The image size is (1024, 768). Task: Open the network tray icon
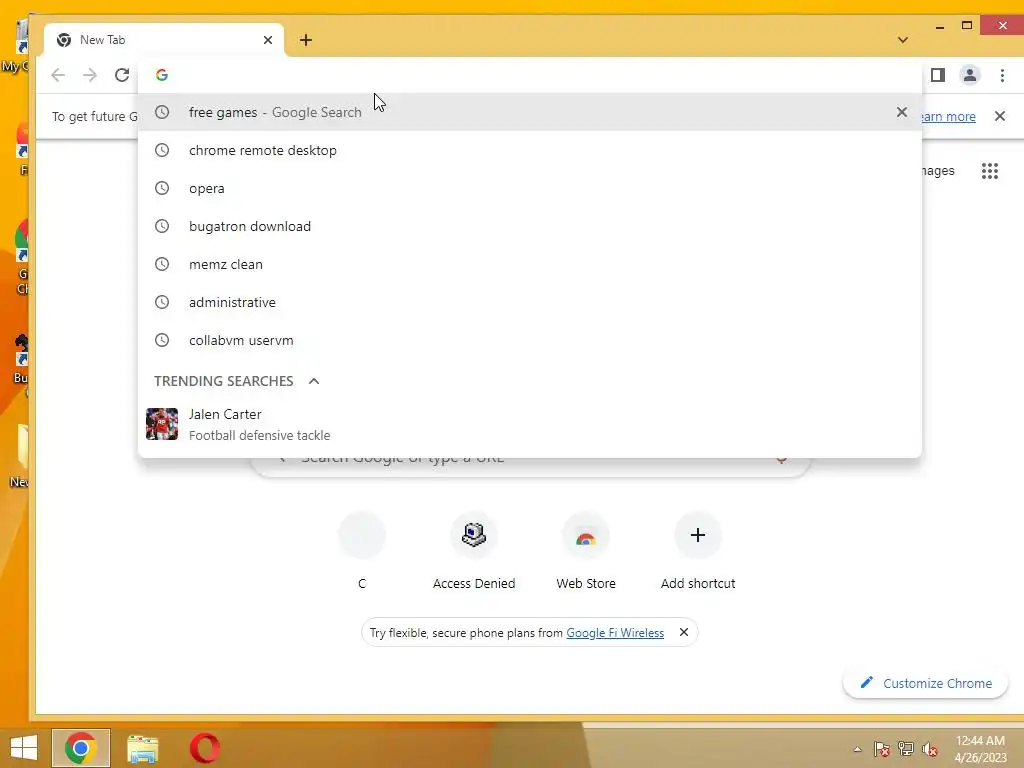(x=906, y=749)
